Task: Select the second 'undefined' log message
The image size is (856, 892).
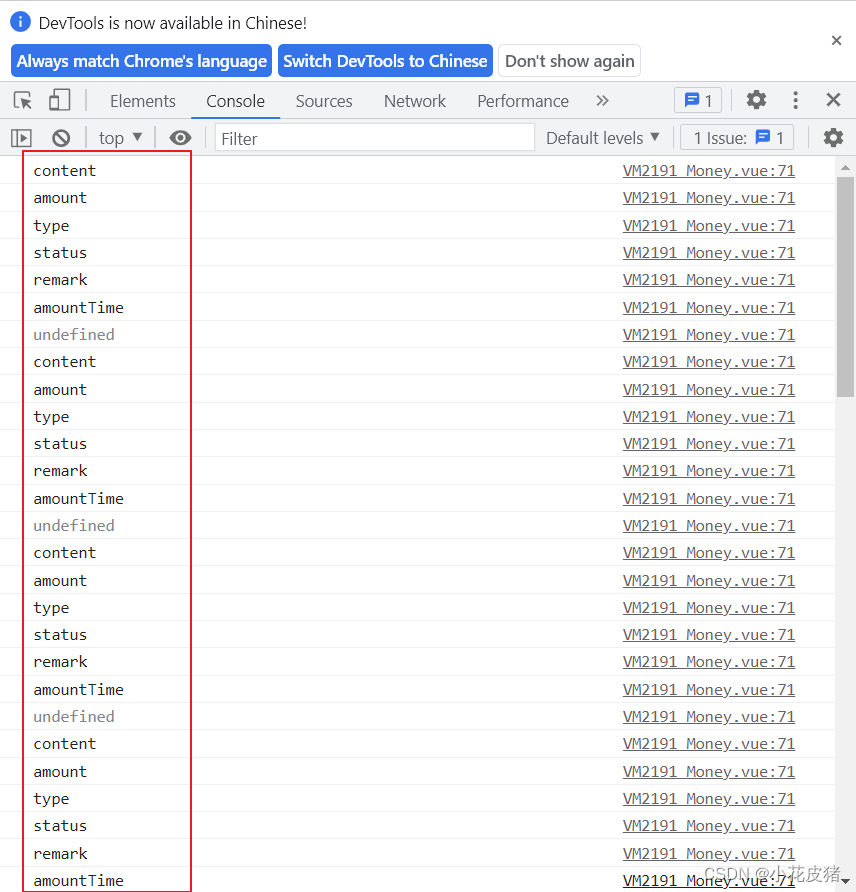Action: 74,526
